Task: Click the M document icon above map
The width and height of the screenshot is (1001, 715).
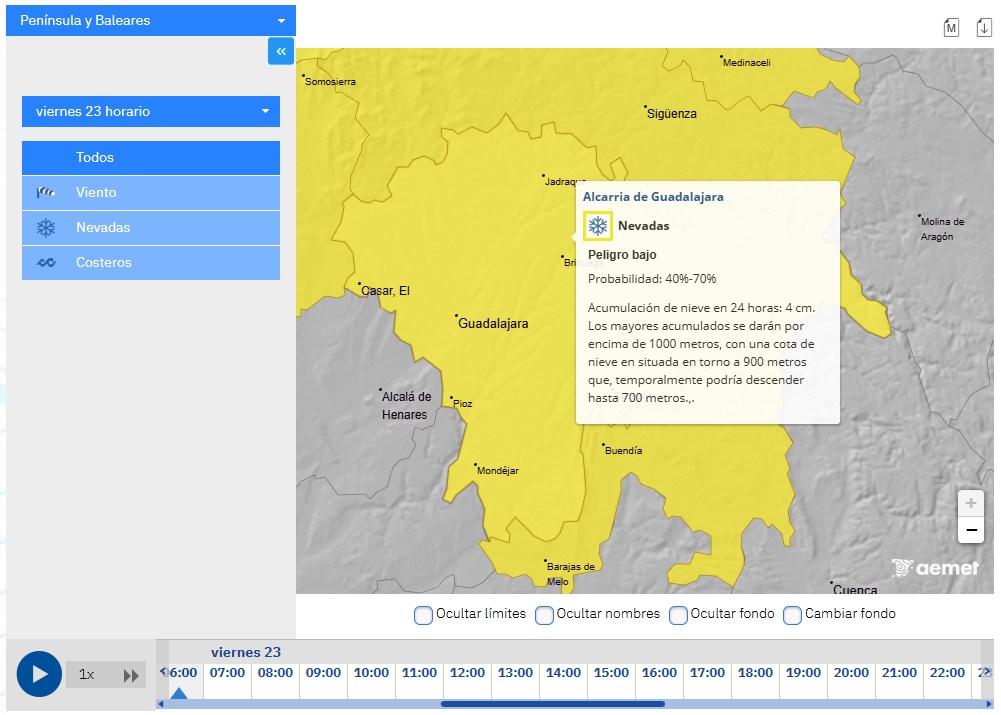Action: click(x=951, y=28)
